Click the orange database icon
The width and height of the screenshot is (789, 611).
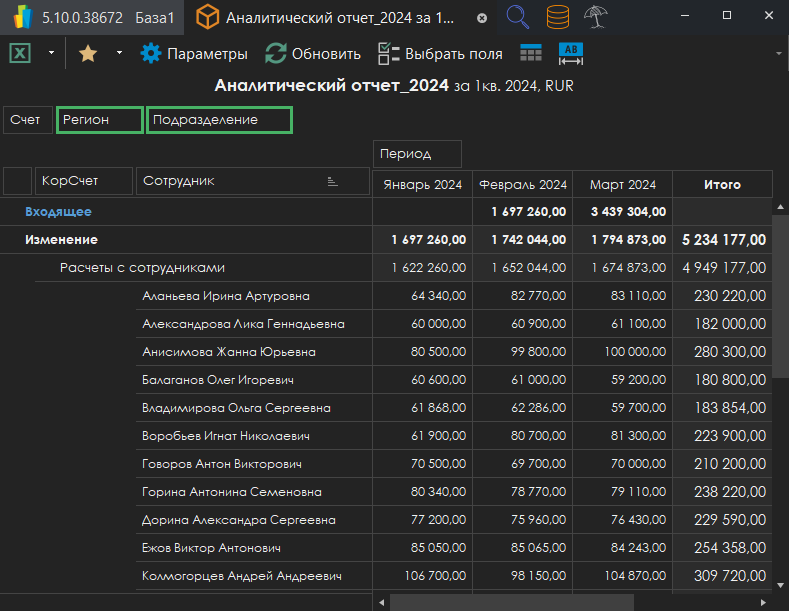[x=559, y=17]
